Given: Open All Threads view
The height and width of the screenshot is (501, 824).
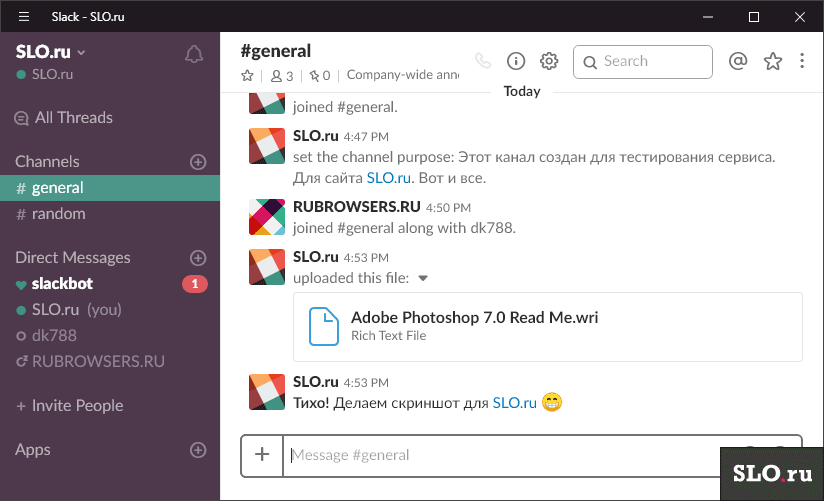Looking at the screenshot, I should [73, 118].
